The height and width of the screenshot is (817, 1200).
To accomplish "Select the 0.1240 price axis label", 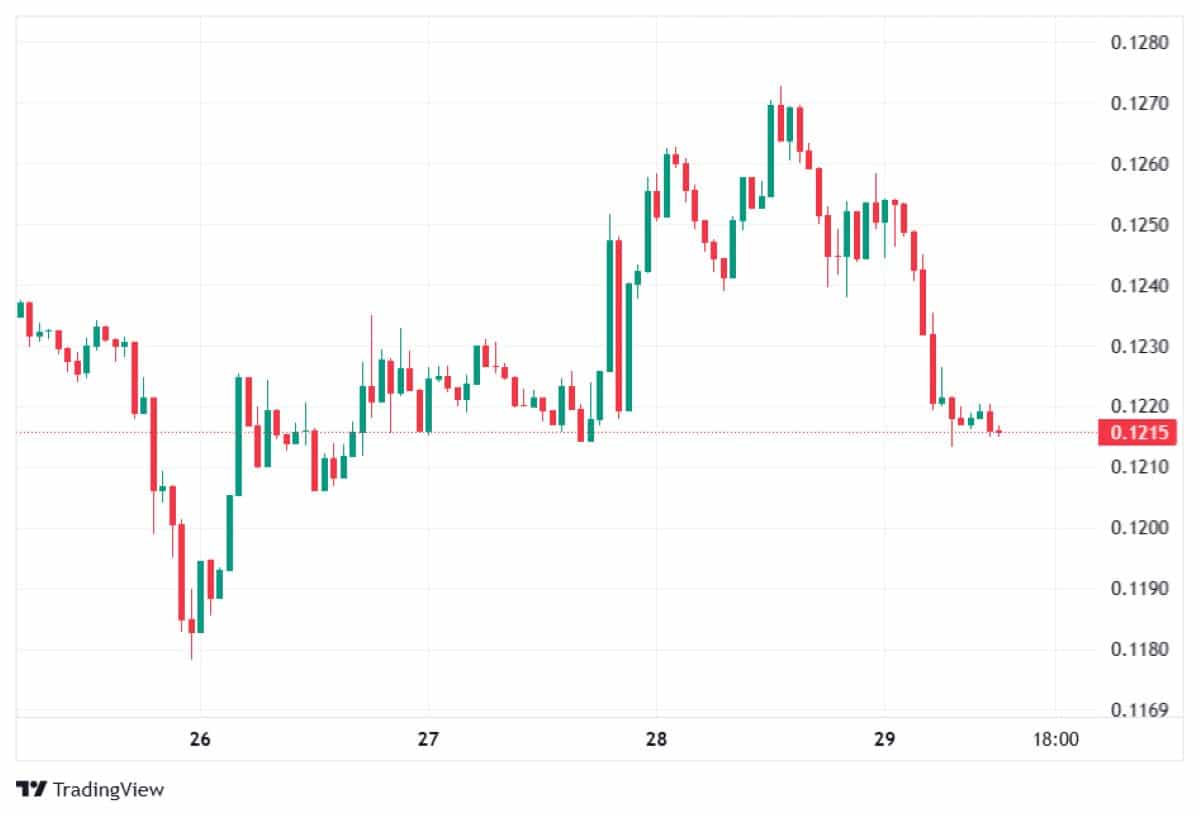I will pyautogui.click(x=1139, y=286).
